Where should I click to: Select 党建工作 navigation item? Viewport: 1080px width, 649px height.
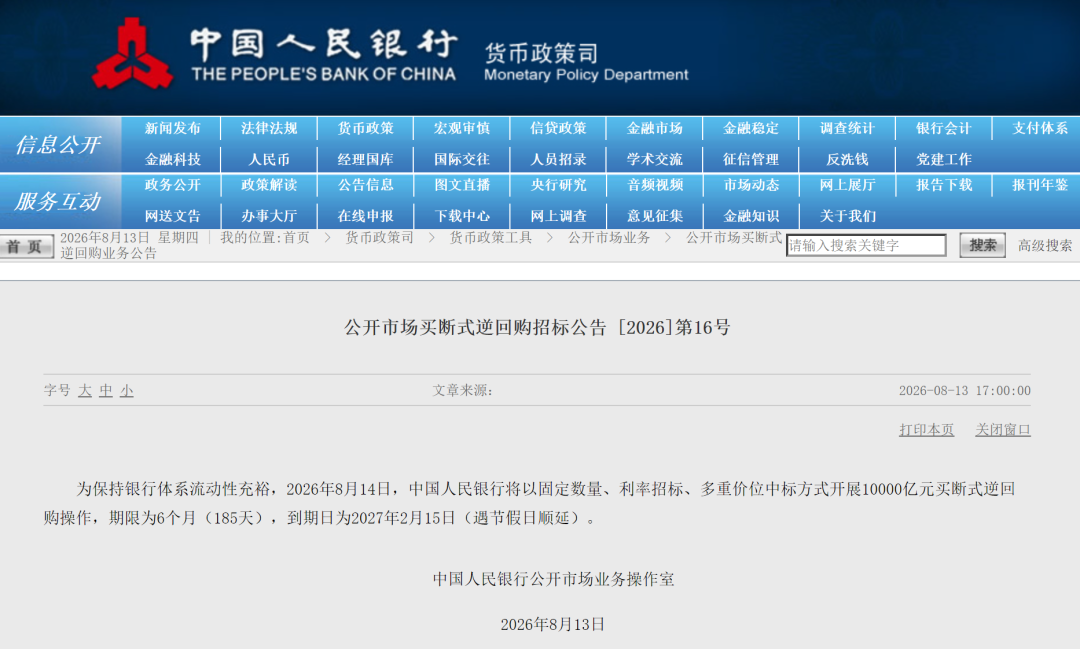tap(944, 159)
